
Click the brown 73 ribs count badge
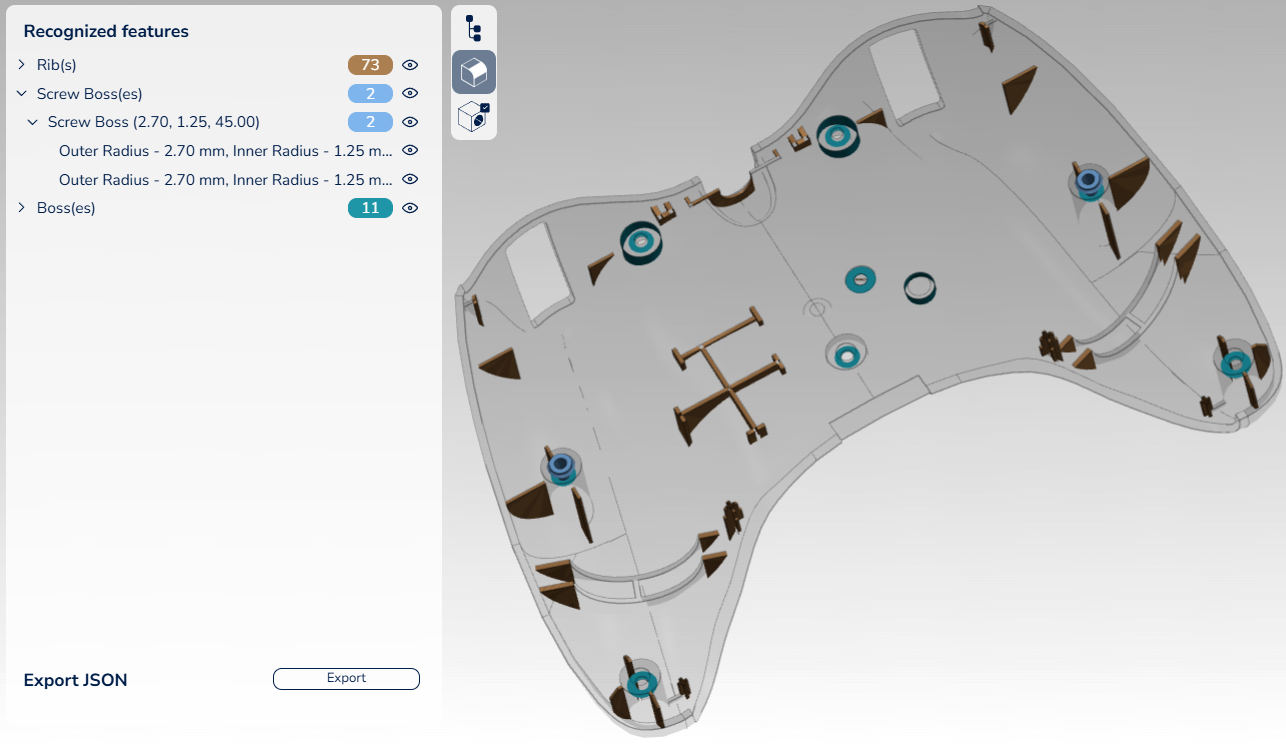coord(370,65)
